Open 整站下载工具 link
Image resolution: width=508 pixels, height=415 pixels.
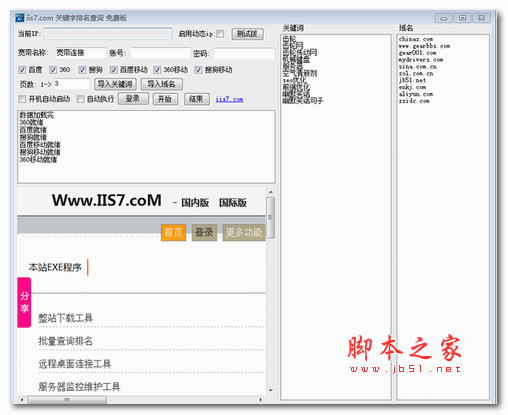(x=65, y=318)
